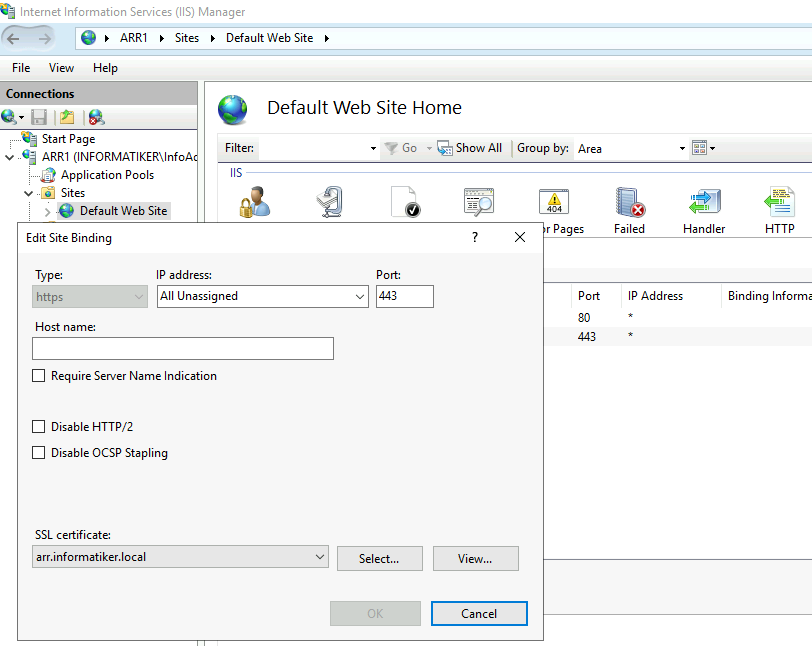812x646 pixels.
Task: Select the port 80 binding row
Action: (x=677, y=318)
